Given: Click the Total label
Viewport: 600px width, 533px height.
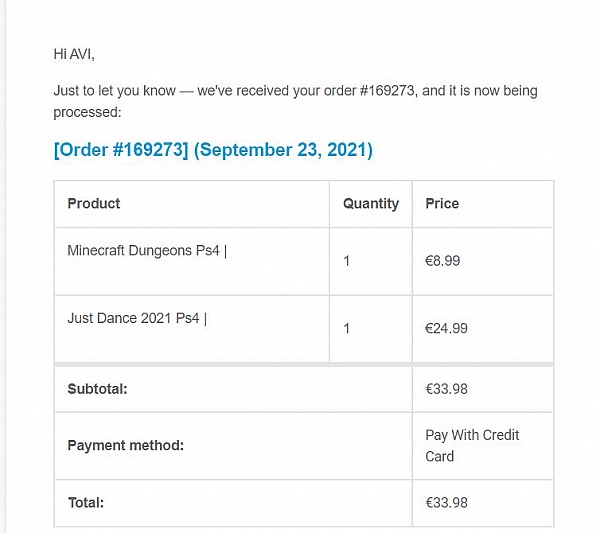Looking at the screenshot, I should [x=86, y=503].
